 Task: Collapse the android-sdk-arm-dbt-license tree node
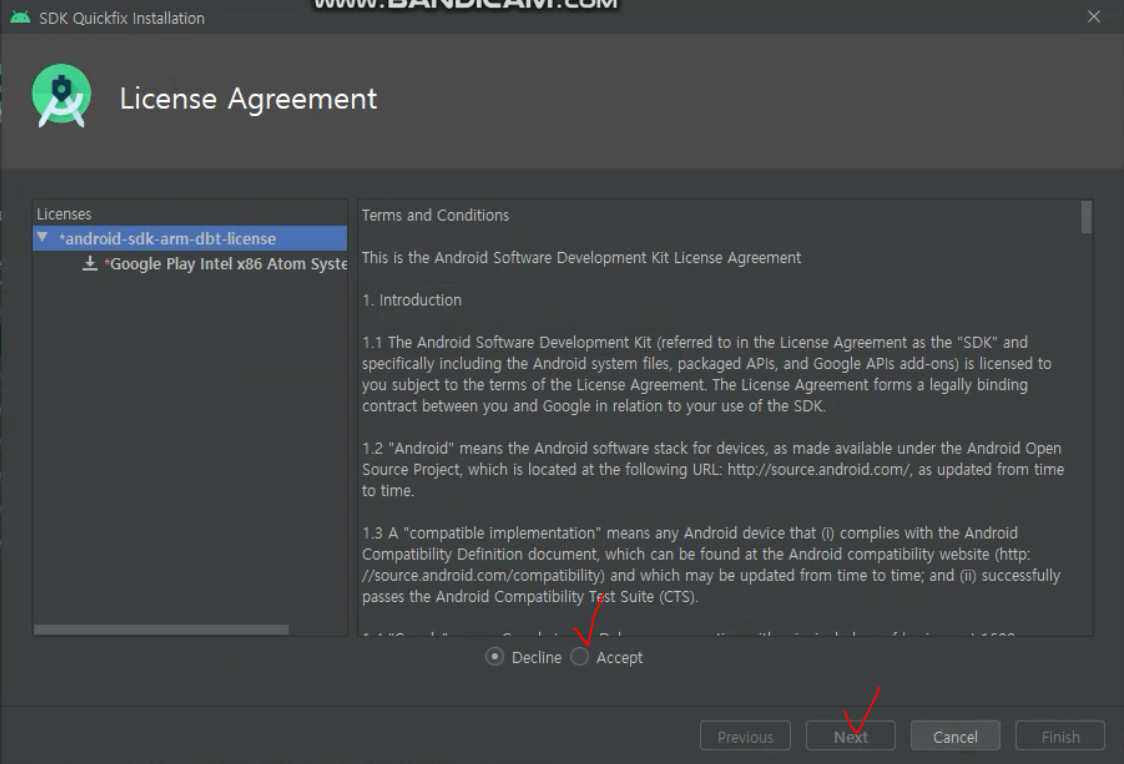(x=42, y=237)
